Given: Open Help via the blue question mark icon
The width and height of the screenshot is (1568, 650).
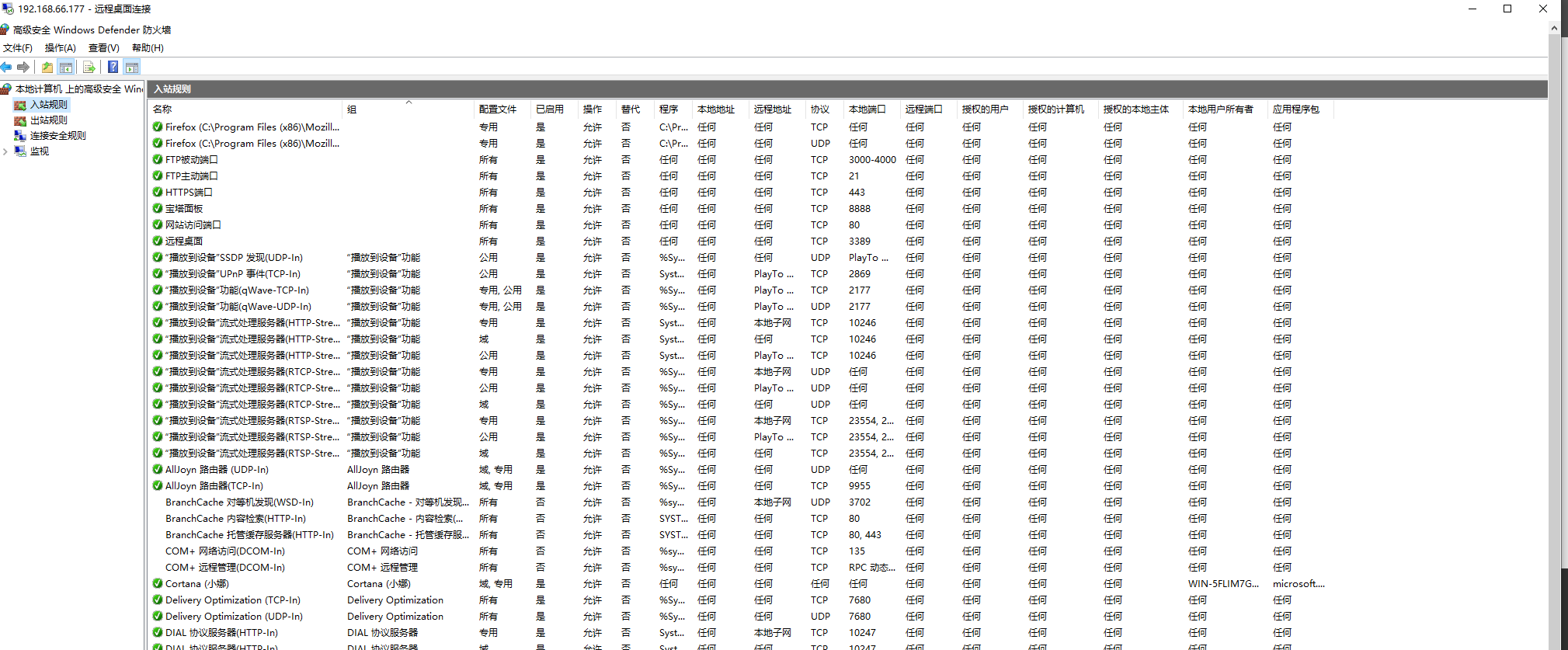Looking at the screenshot, I should (x=113, y=68).
